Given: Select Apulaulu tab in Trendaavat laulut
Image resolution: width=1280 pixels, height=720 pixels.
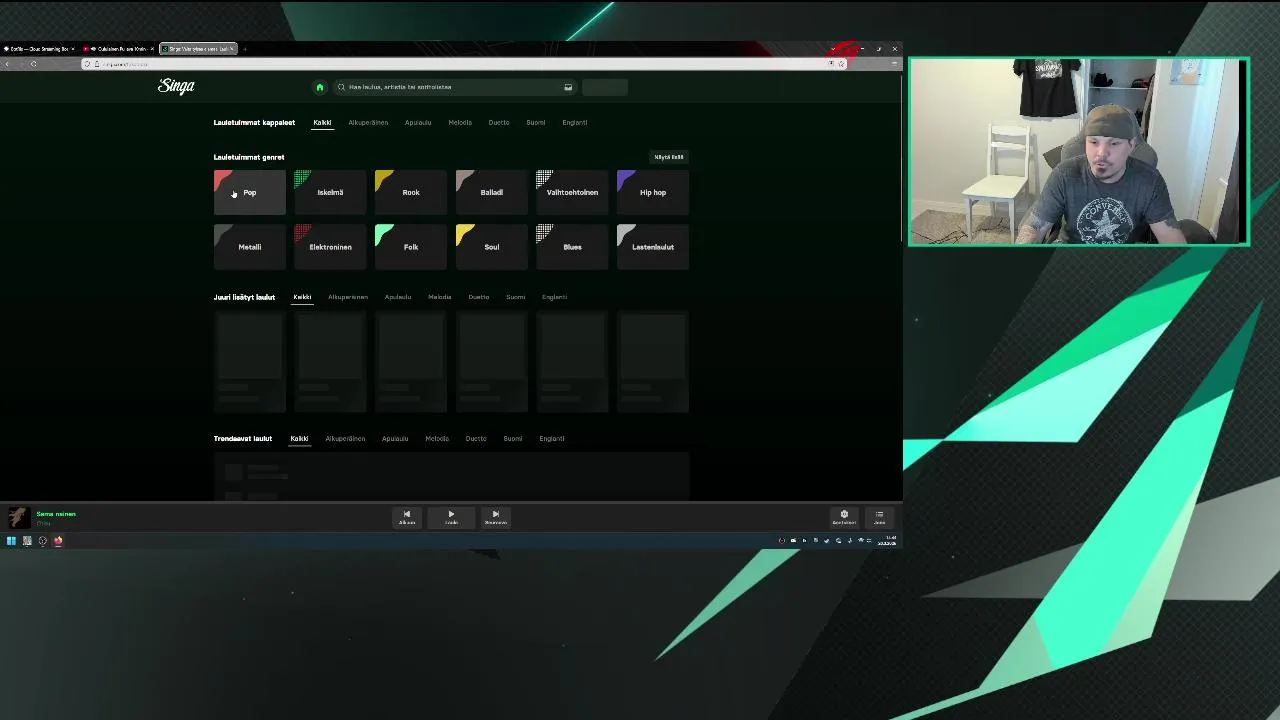Looking at the screenshot, I should tap(395, 438).
